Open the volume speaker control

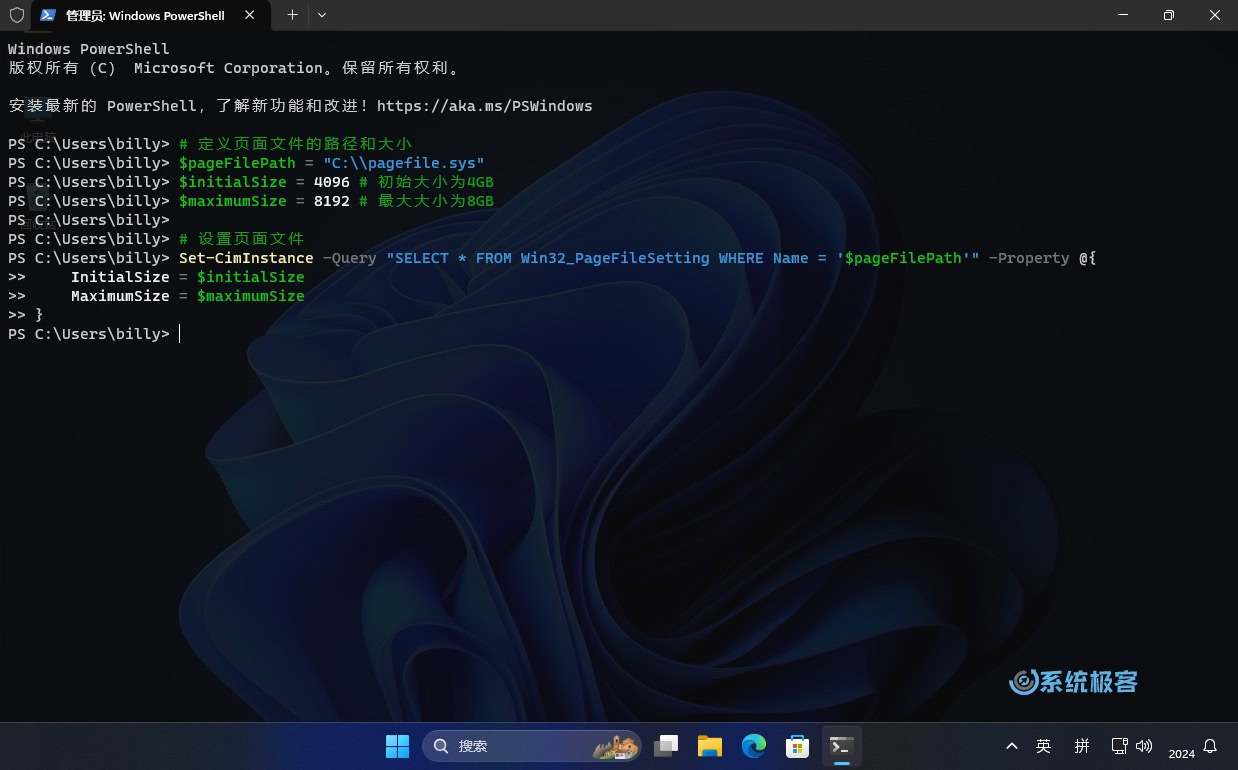click(1144, 746)
